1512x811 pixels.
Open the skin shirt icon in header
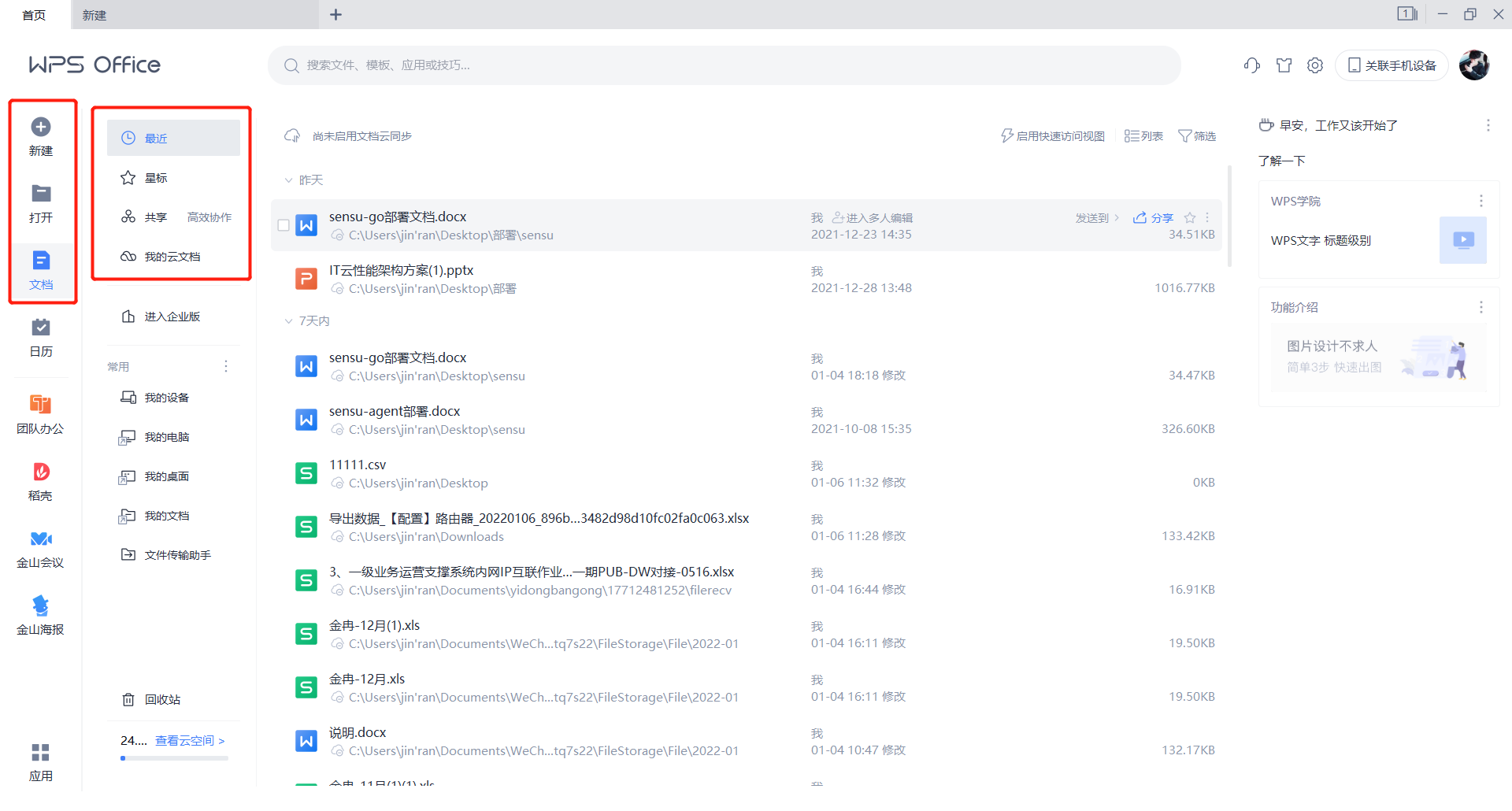tap(1284, 65)
